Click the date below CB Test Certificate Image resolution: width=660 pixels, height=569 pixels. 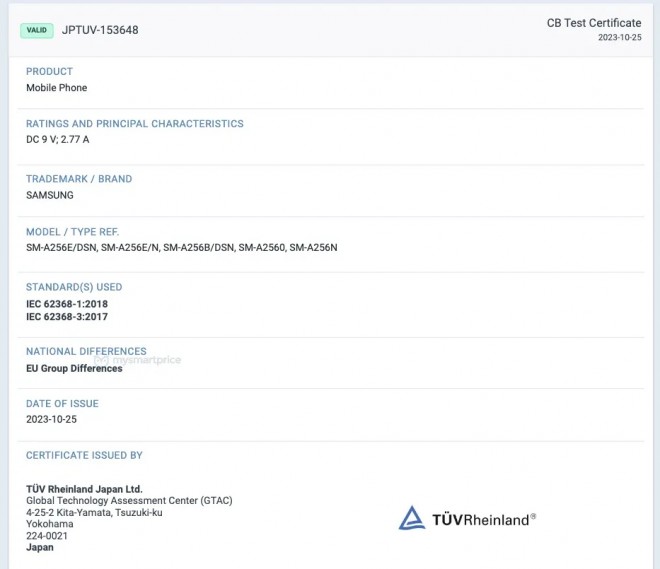tap(619, 38)
